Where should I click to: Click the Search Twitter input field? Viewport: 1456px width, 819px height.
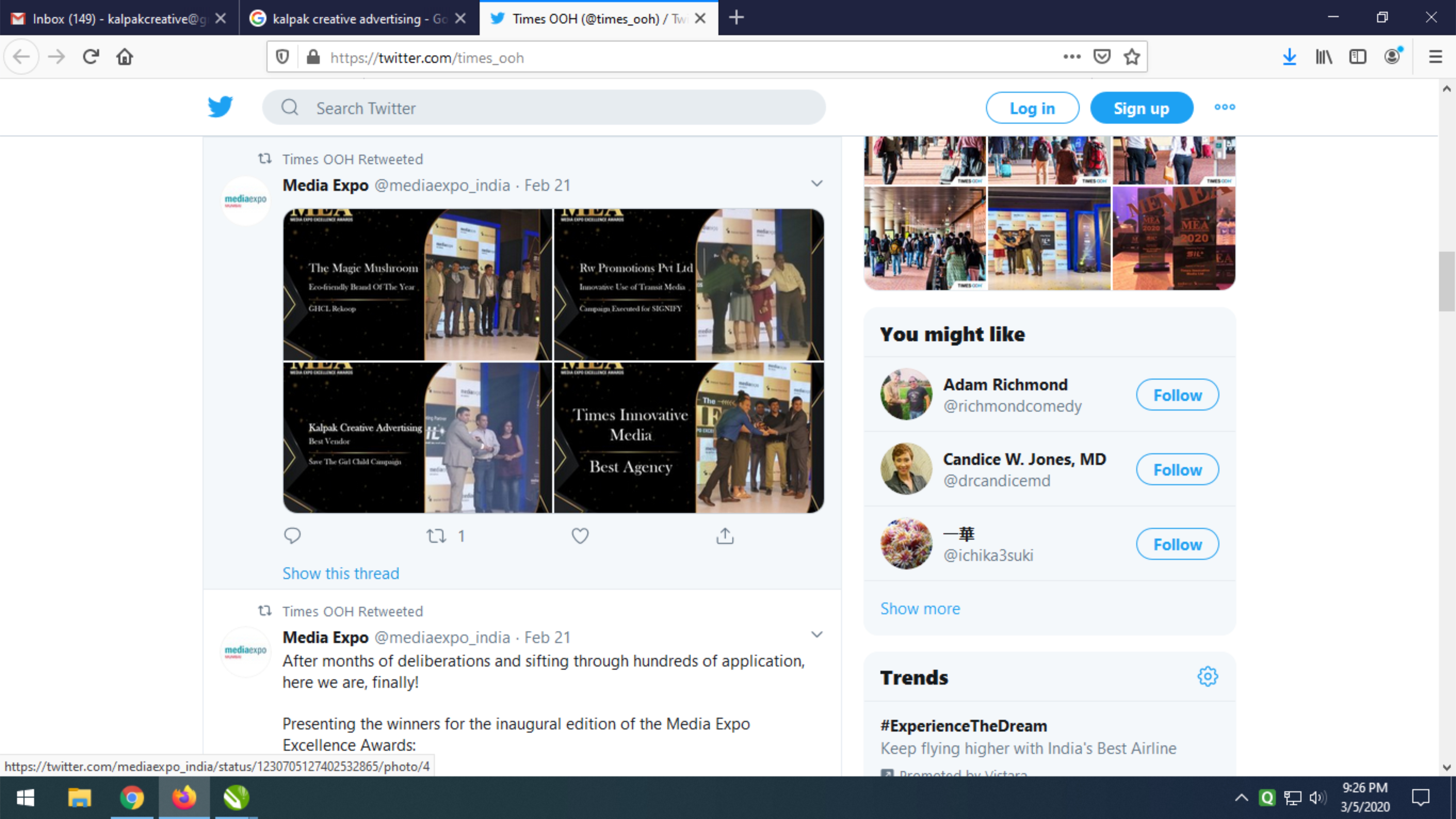click(x=543, y=107)
